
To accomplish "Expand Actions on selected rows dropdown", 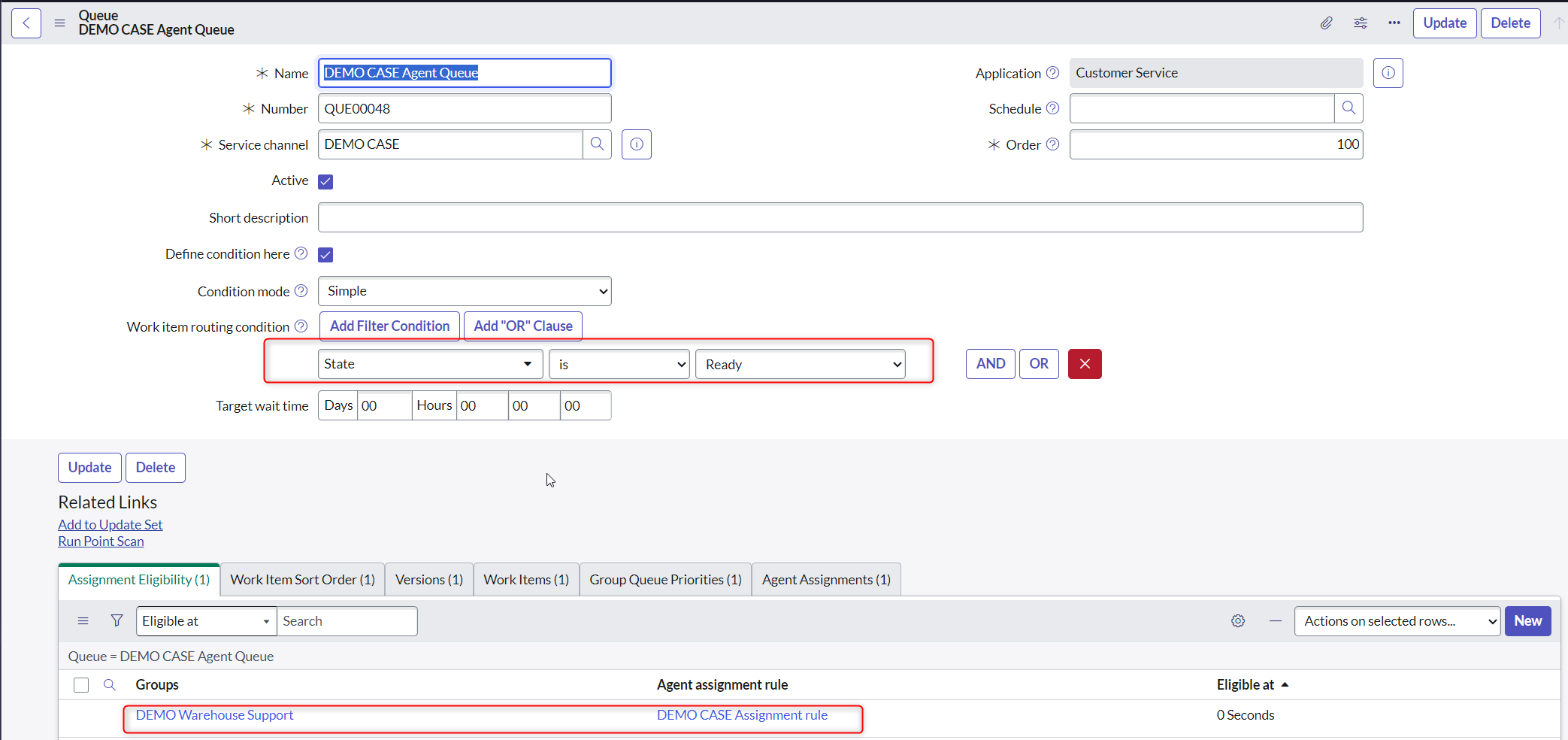I will [x=1397, y=621].
